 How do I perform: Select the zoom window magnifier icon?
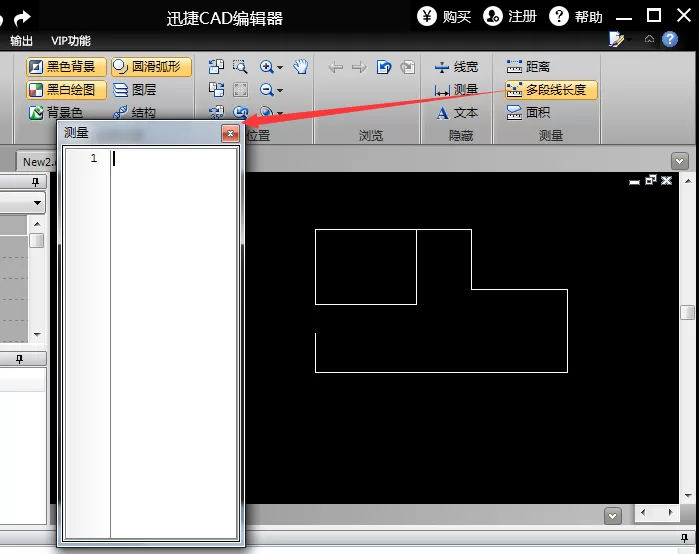240,67
